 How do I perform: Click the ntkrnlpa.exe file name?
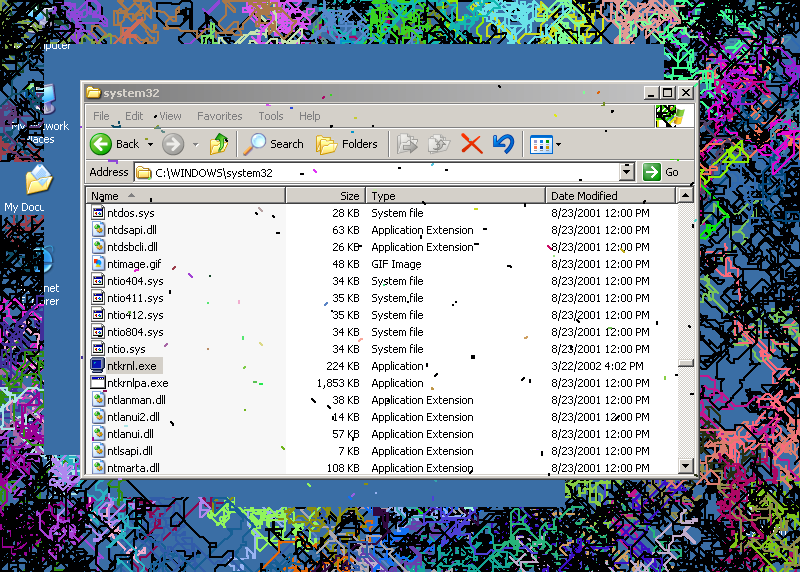tap(138, 383)
